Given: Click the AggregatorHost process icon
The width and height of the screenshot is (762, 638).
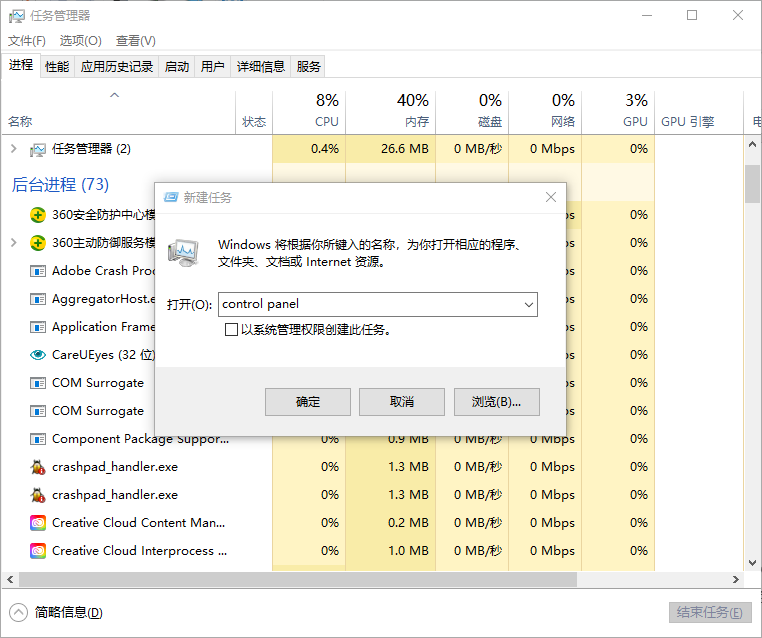Looking at the screenshot, I should click(38, 299).
